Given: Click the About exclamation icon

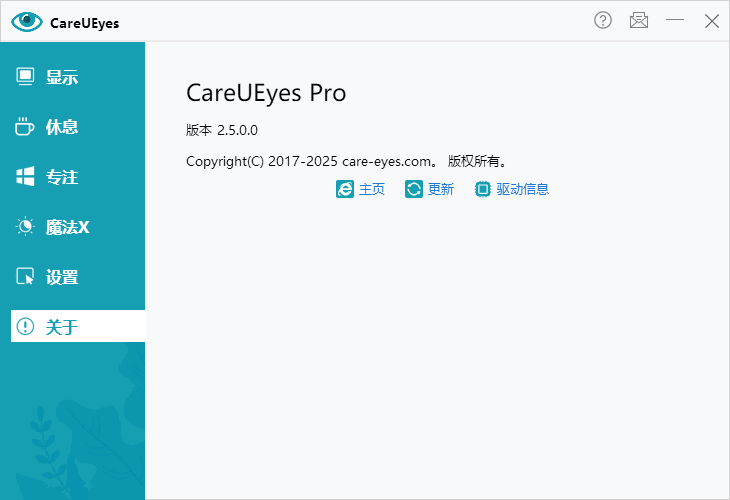Looking at the screenshot, I should click(x=26, y=327).
